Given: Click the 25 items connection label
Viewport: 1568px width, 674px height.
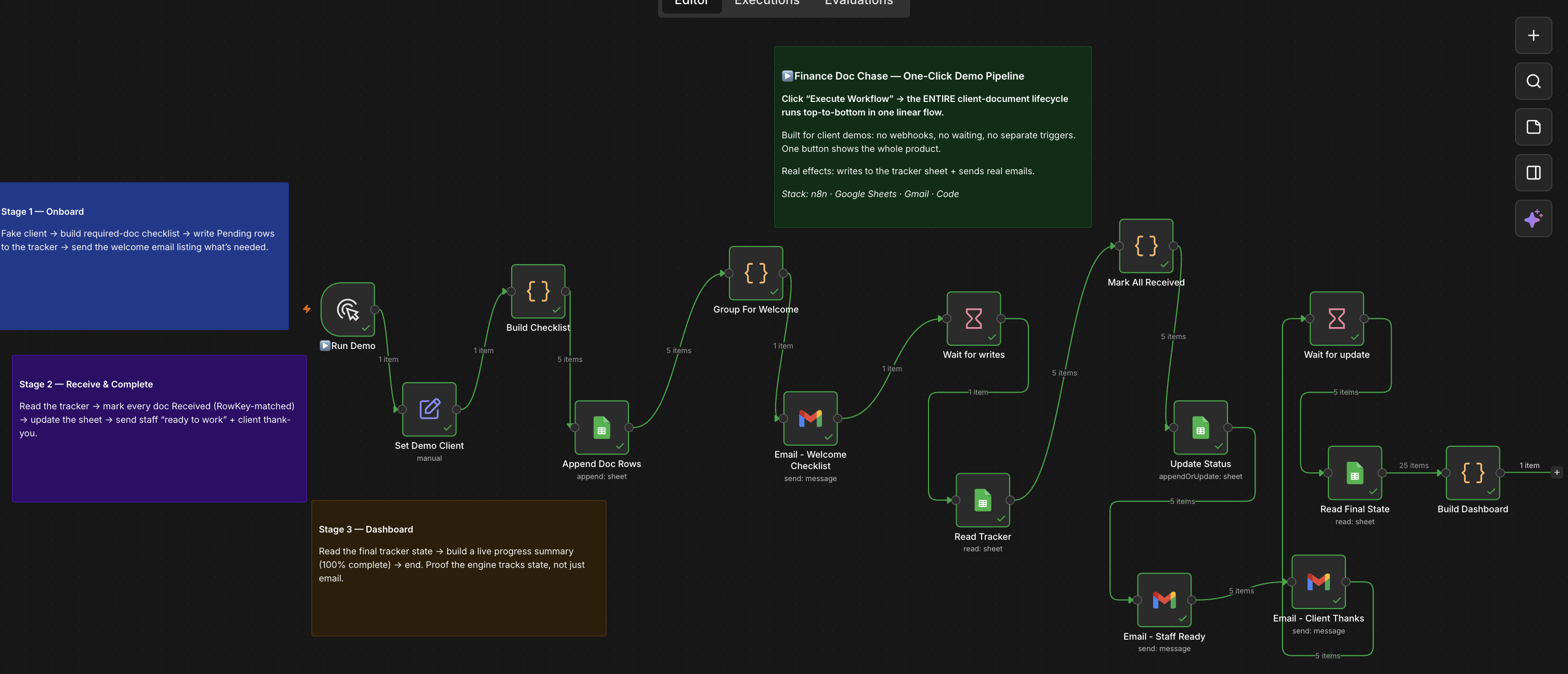Looking at the screenshot, I should (x=1414, y=465).
